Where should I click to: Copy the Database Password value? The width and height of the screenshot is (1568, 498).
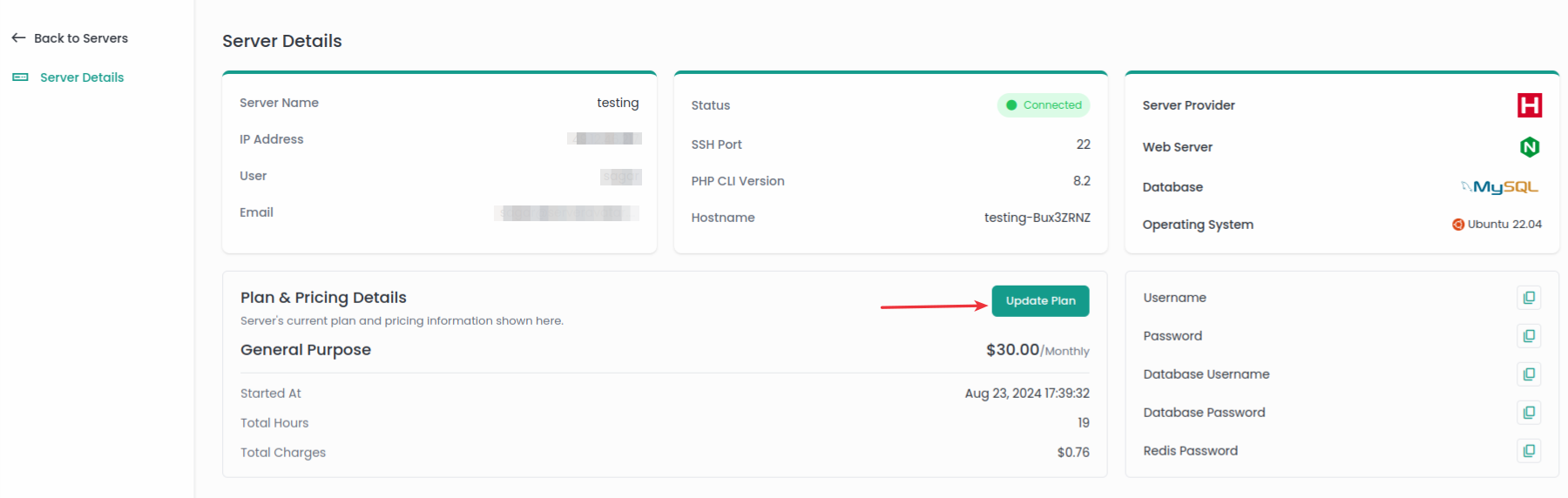1529,413
